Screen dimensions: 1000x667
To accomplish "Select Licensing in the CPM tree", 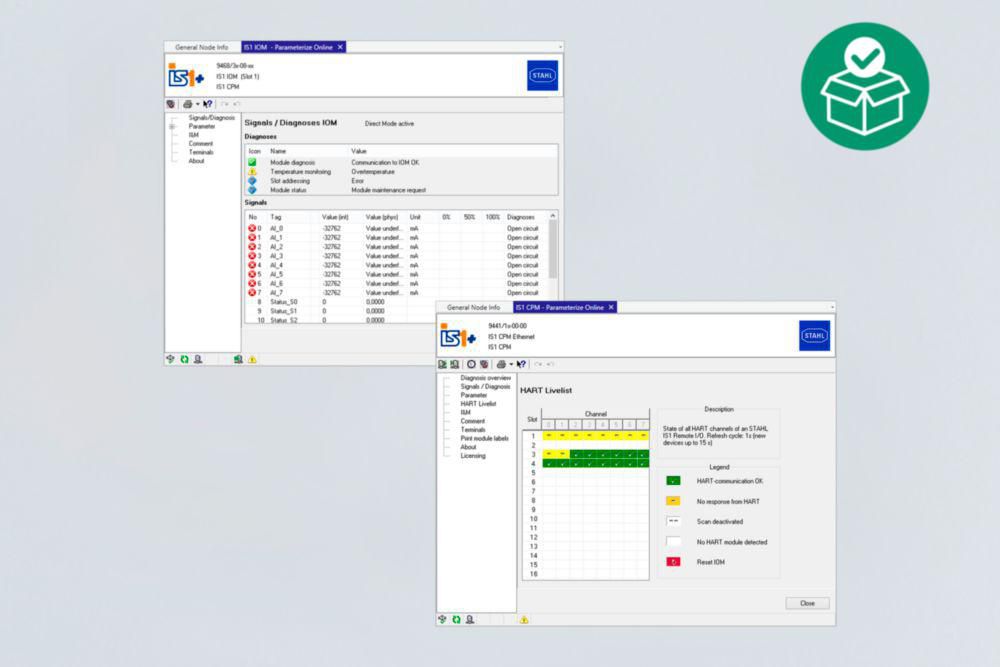I will (473, 456).
